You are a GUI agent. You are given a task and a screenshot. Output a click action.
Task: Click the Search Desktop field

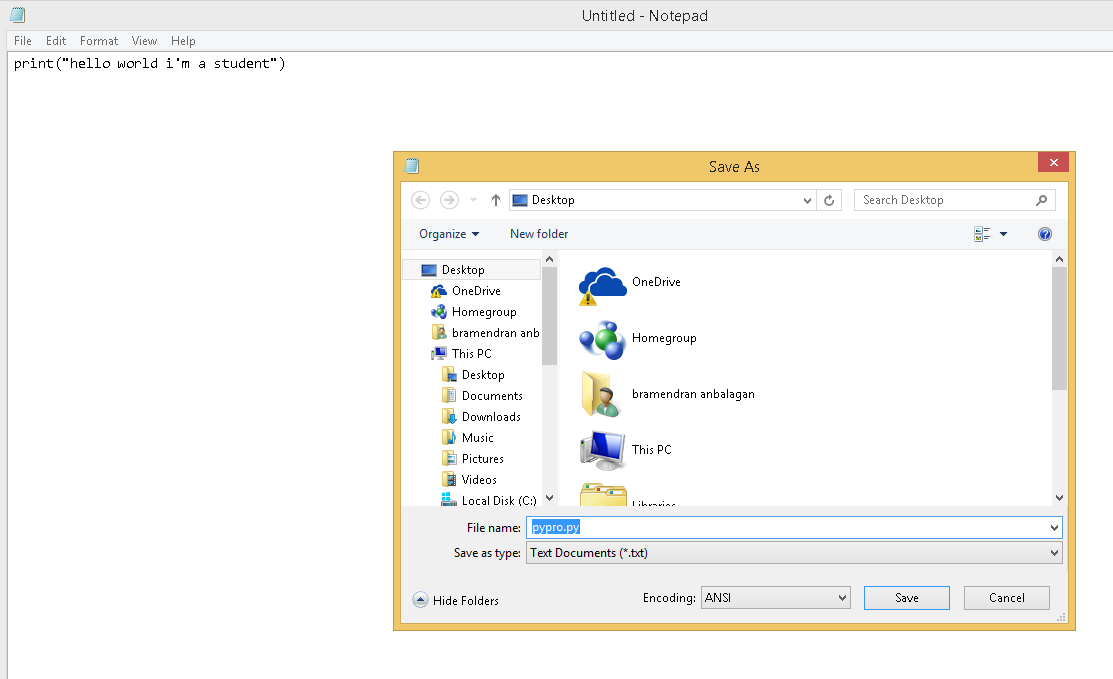coord(955,200)
